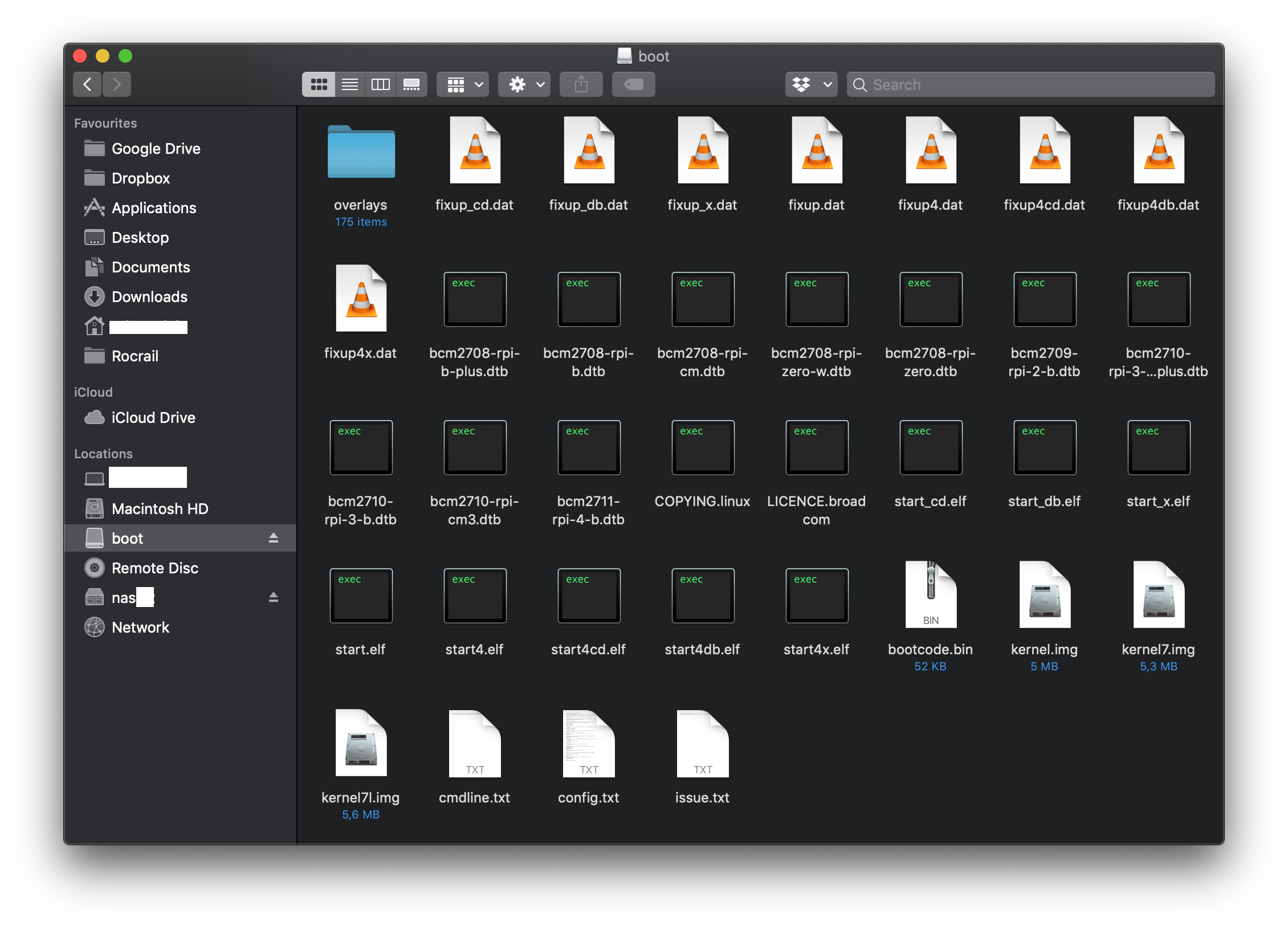Eject the boot volume in sidebar
This screenshot has width=1288, height=929.
point(274,538)
